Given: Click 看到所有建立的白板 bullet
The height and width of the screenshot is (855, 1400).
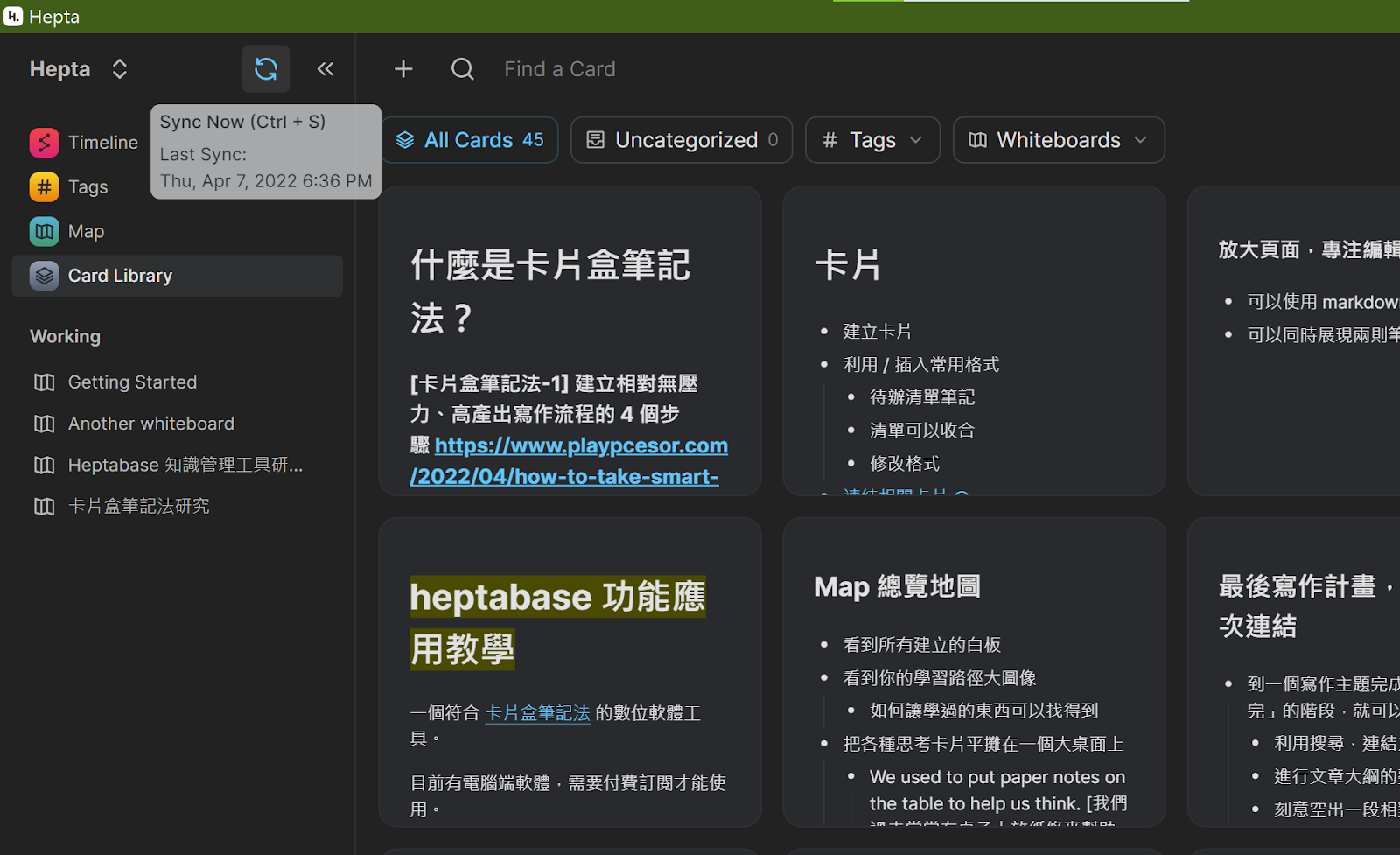Looking at the screenshot, I should pos(921,645).
